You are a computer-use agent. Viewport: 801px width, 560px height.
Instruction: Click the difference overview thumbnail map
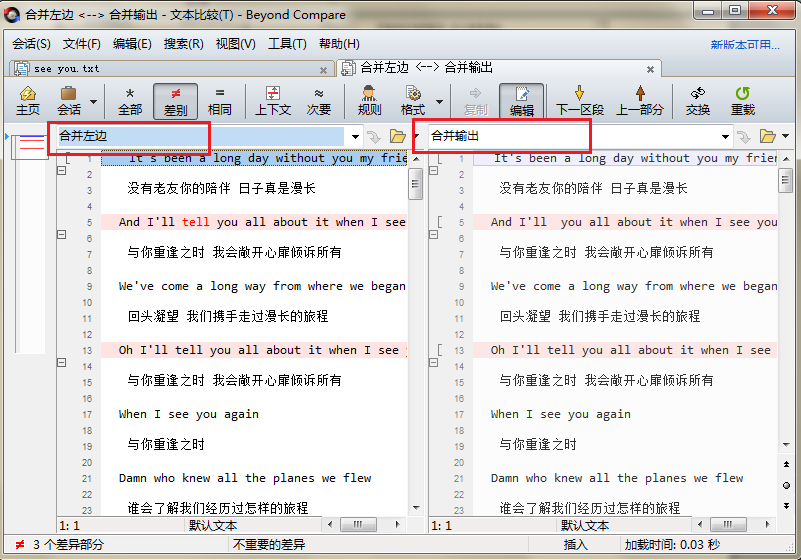(x=31, y=243)
